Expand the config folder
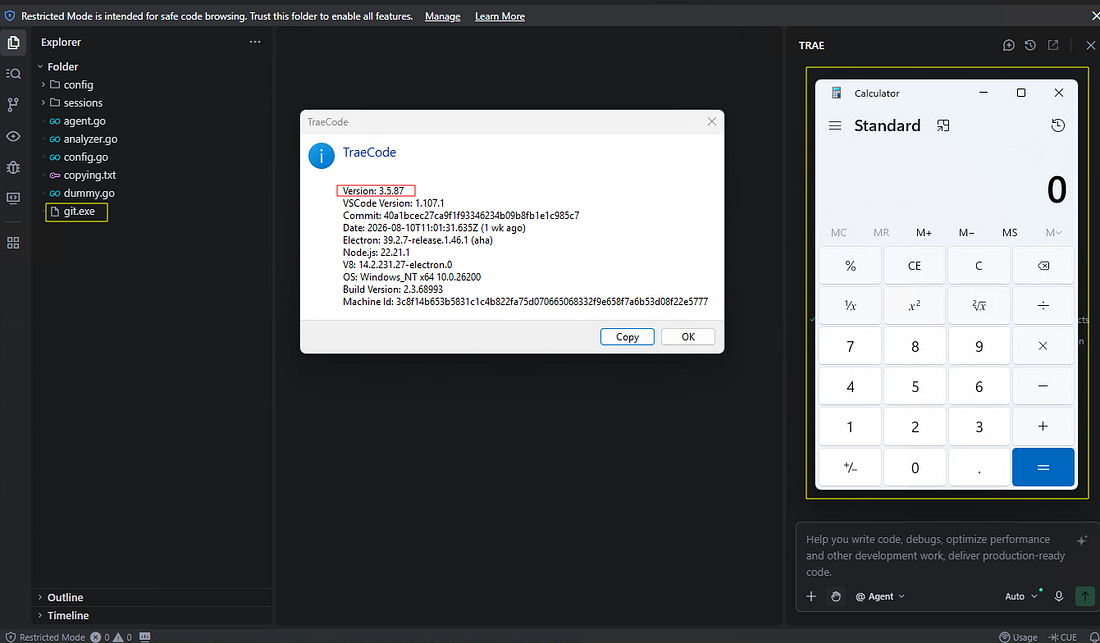 pos(43,84)
